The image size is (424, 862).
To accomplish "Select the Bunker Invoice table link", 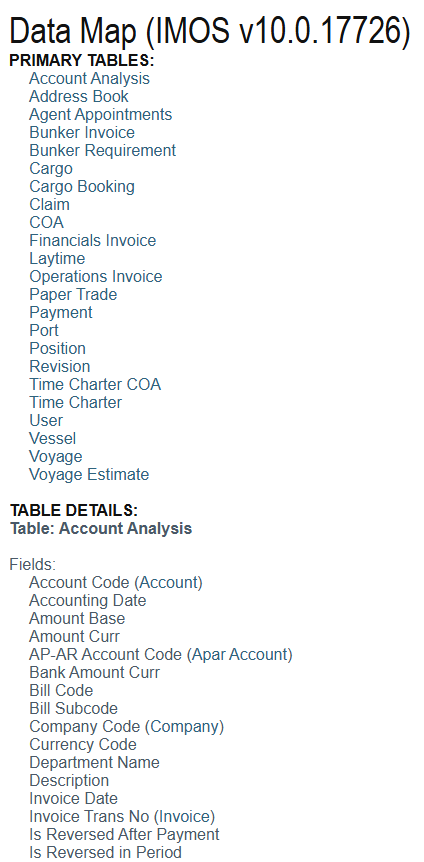I will point(82,132).
